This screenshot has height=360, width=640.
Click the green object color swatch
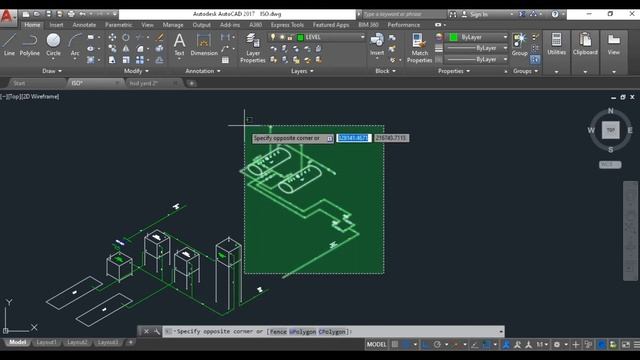point(453,37)
